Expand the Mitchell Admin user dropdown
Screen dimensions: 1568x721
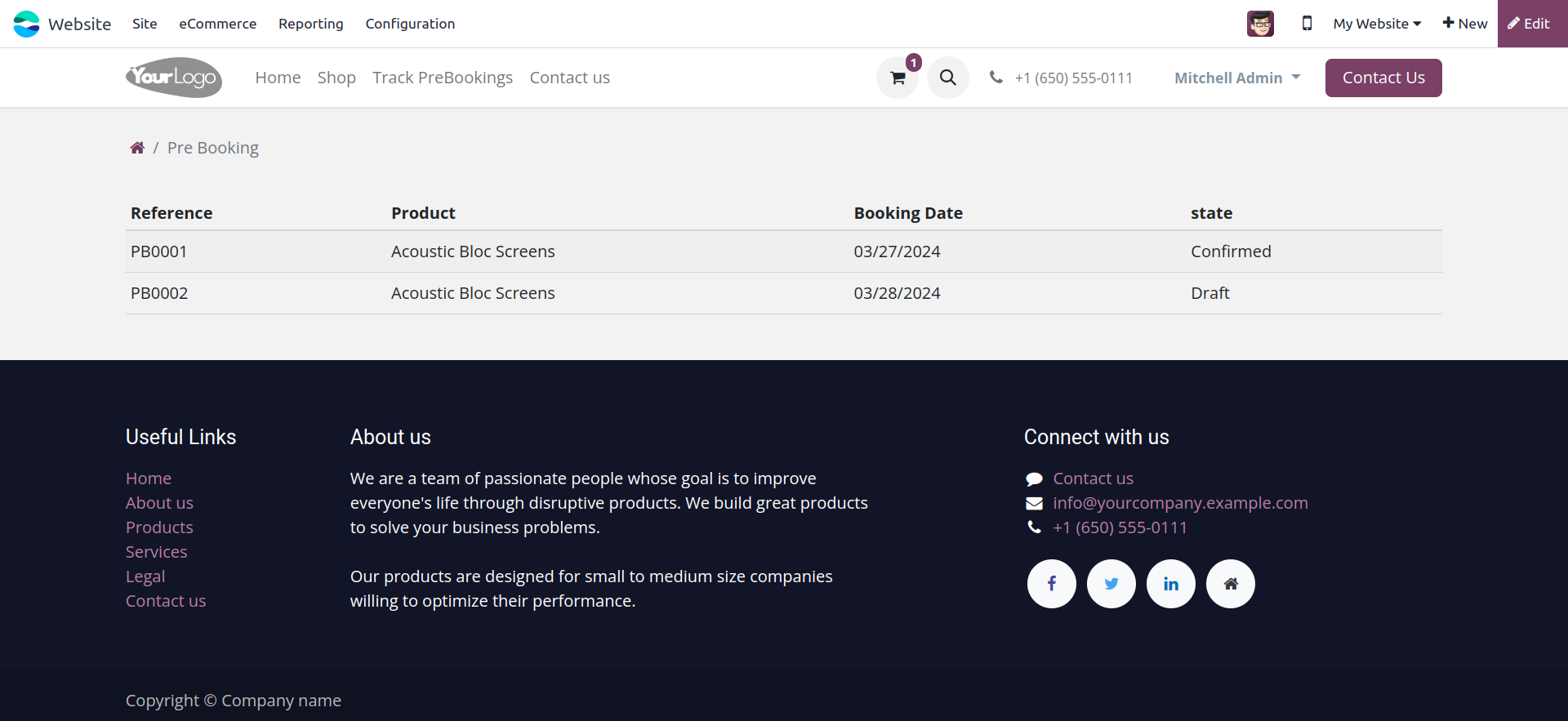1236,78
